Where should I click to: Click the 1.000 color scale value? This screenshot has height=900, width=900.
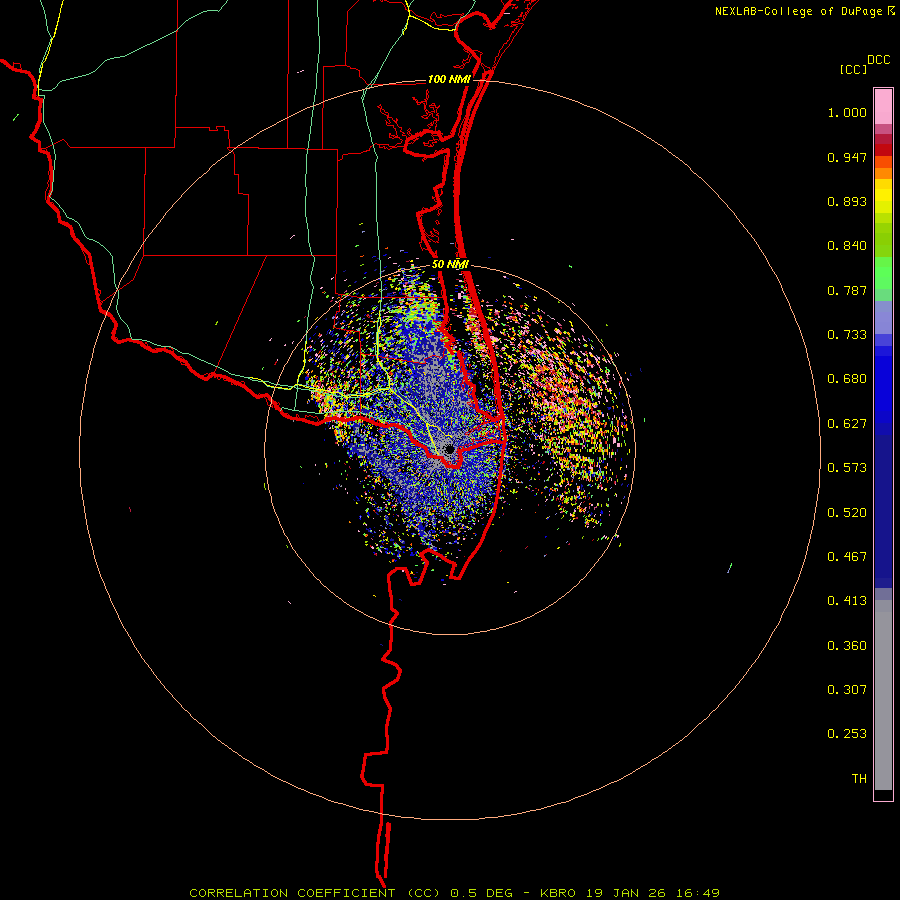[847, 112]
